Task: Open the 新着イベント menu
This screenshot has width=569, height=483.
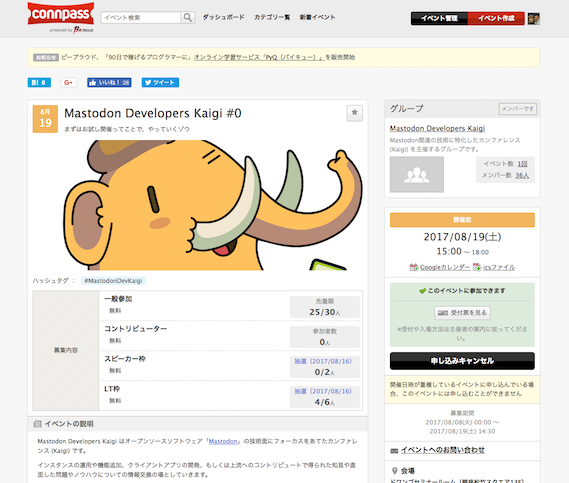Action: [x=318, y=17]
